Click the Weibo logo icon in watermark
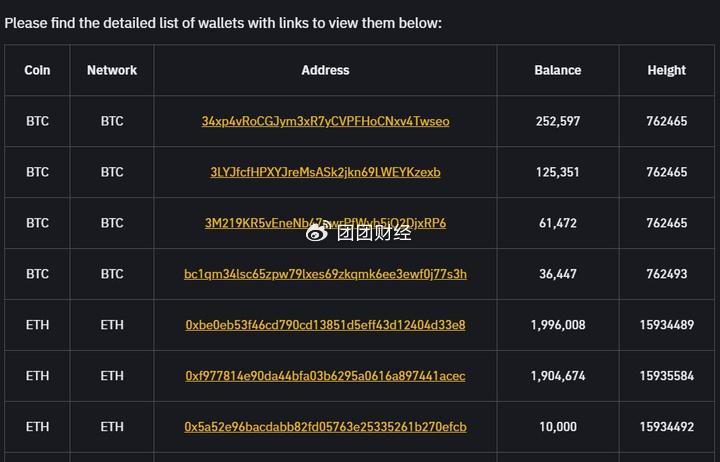The image size is (720, 462). coord(317,232)
